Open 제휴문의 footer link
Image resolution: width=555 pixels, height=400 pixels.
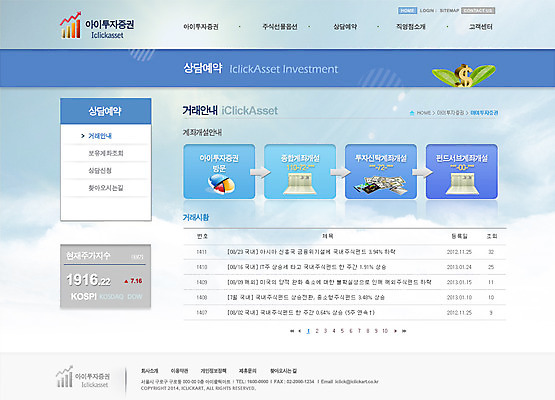pyautogui.click(x=247, y=371)
